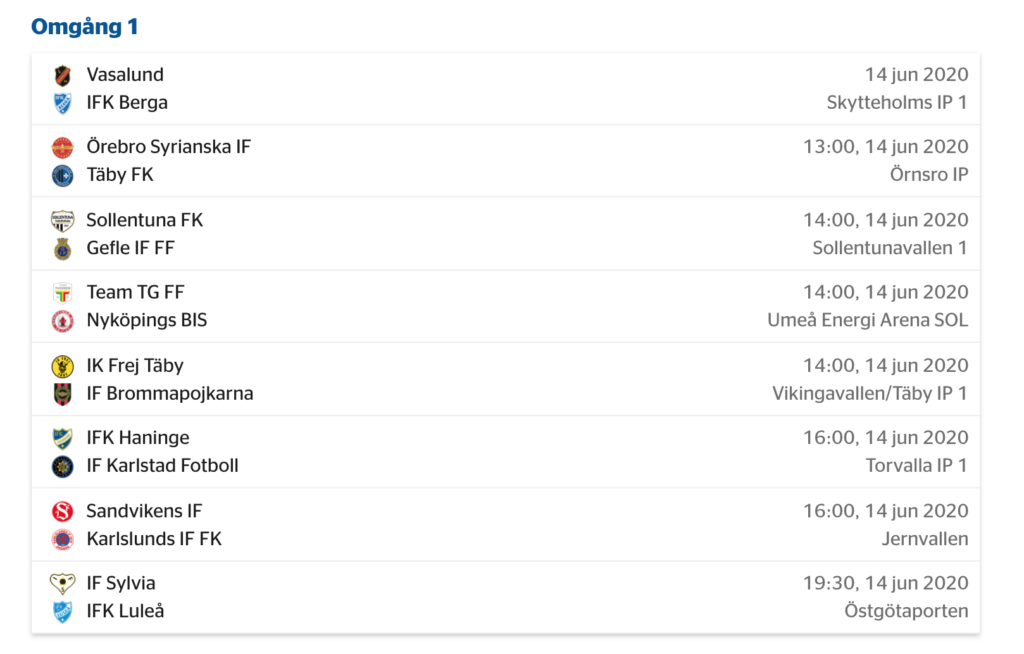Viewport: 1024px width, 654px height.
Task: Open the IF Brommapojkarna team link
Action: (x=170, y=393)
